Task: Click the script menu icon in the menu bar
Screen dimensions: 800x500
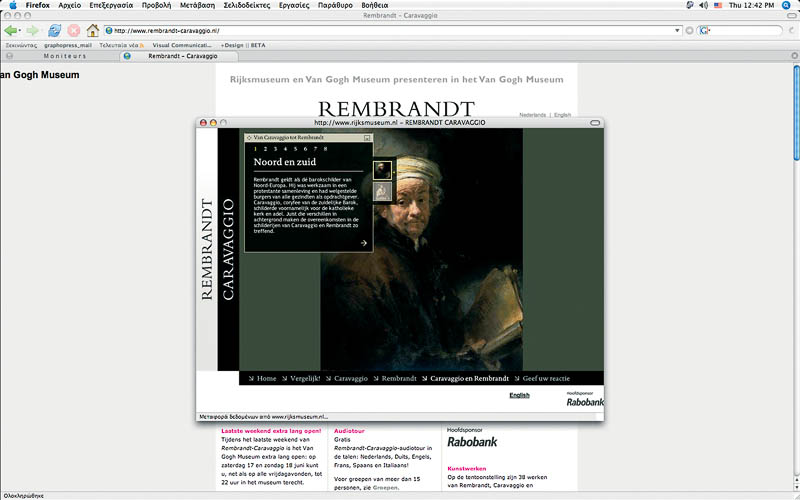Action: 690,5
